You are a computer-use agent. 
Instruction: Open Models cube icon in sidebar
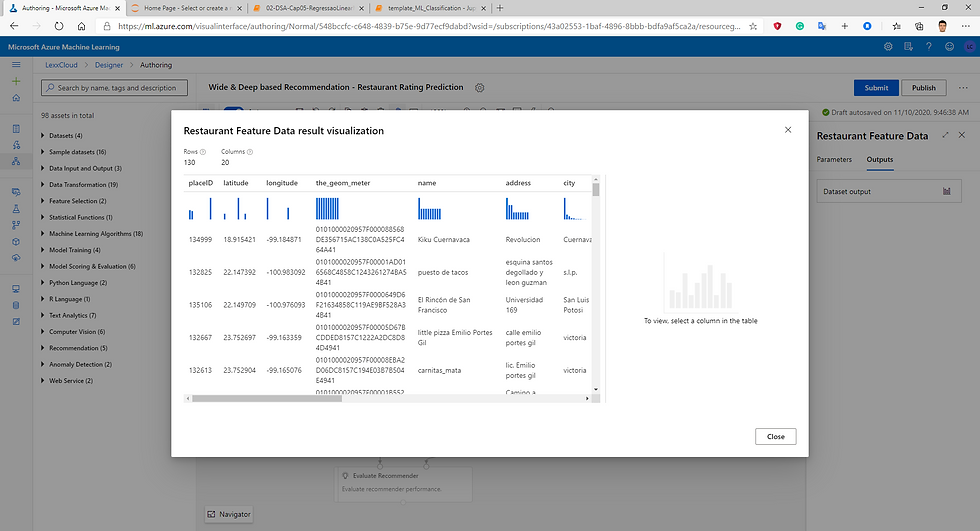tap(16, 242)
